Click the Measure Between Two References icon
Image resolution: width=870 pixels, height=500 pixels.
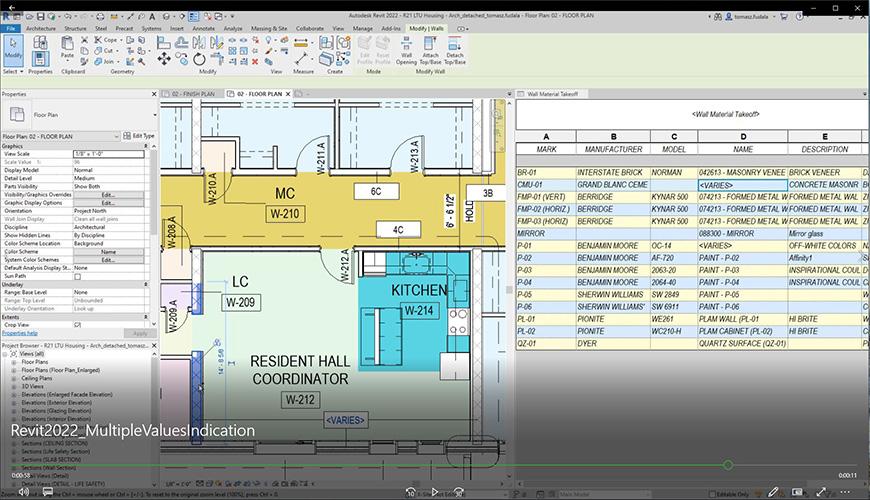click(x=301, y=58)
